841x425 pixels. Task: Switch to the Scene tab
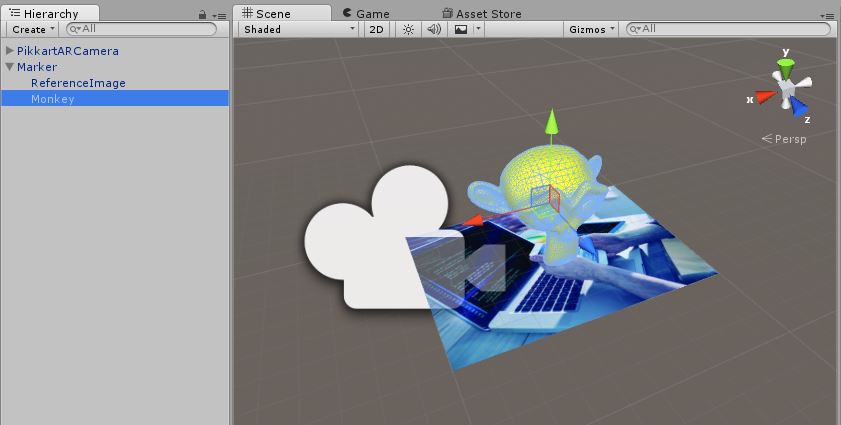coord(282,13)
